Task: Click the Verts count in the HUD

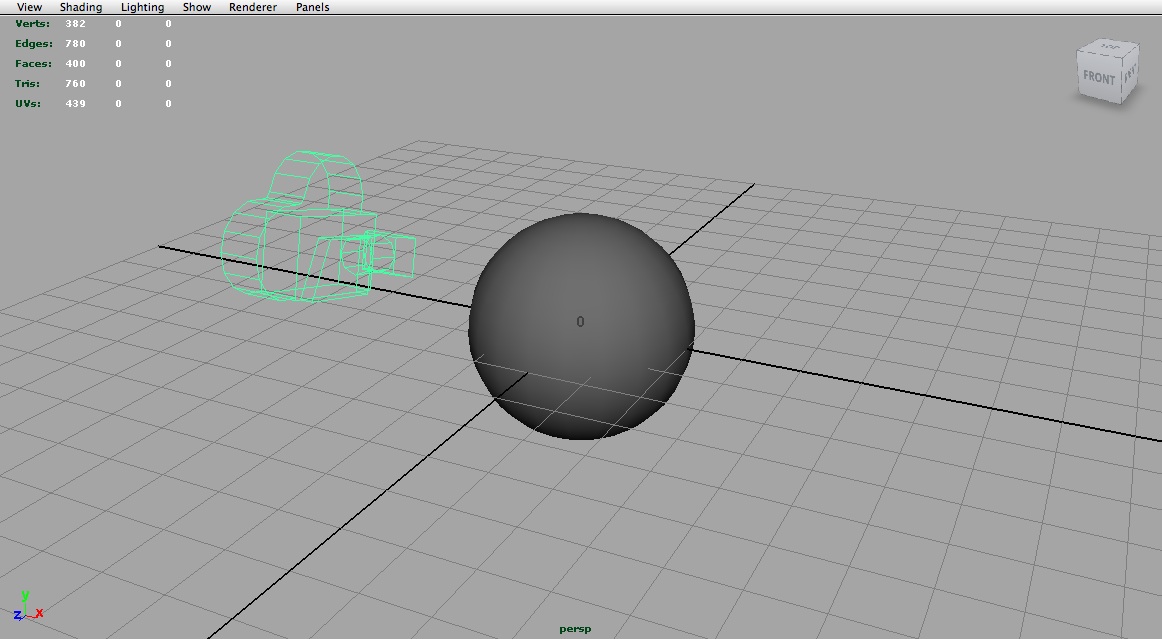Action: [74, 23]
